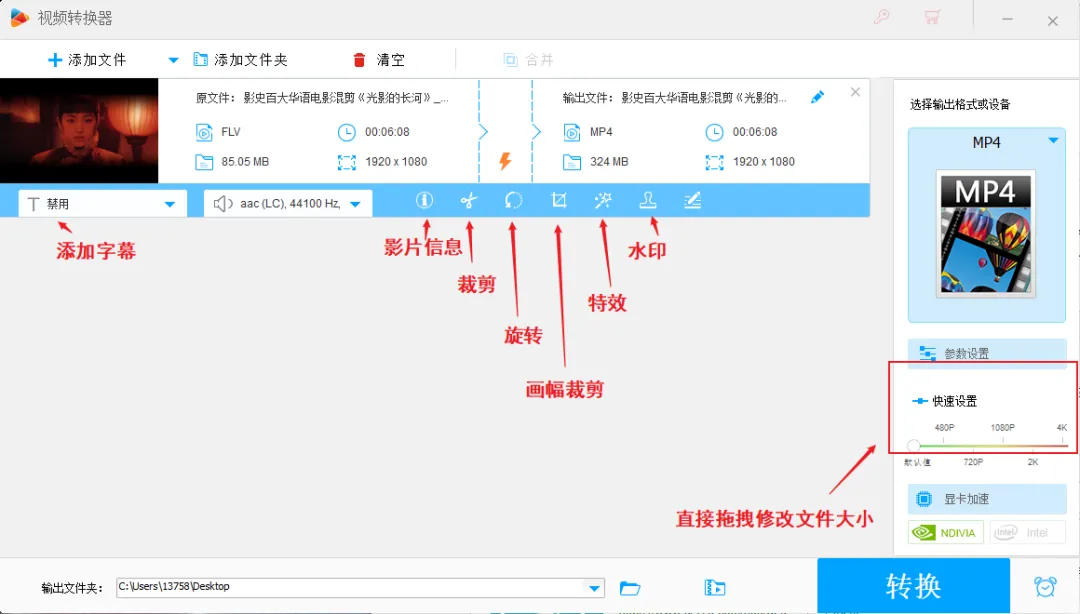The height and width of the screenshot is (614, 1080).
Task: Click the Add File (添加文件) button
Action: (x=87, y=60)
